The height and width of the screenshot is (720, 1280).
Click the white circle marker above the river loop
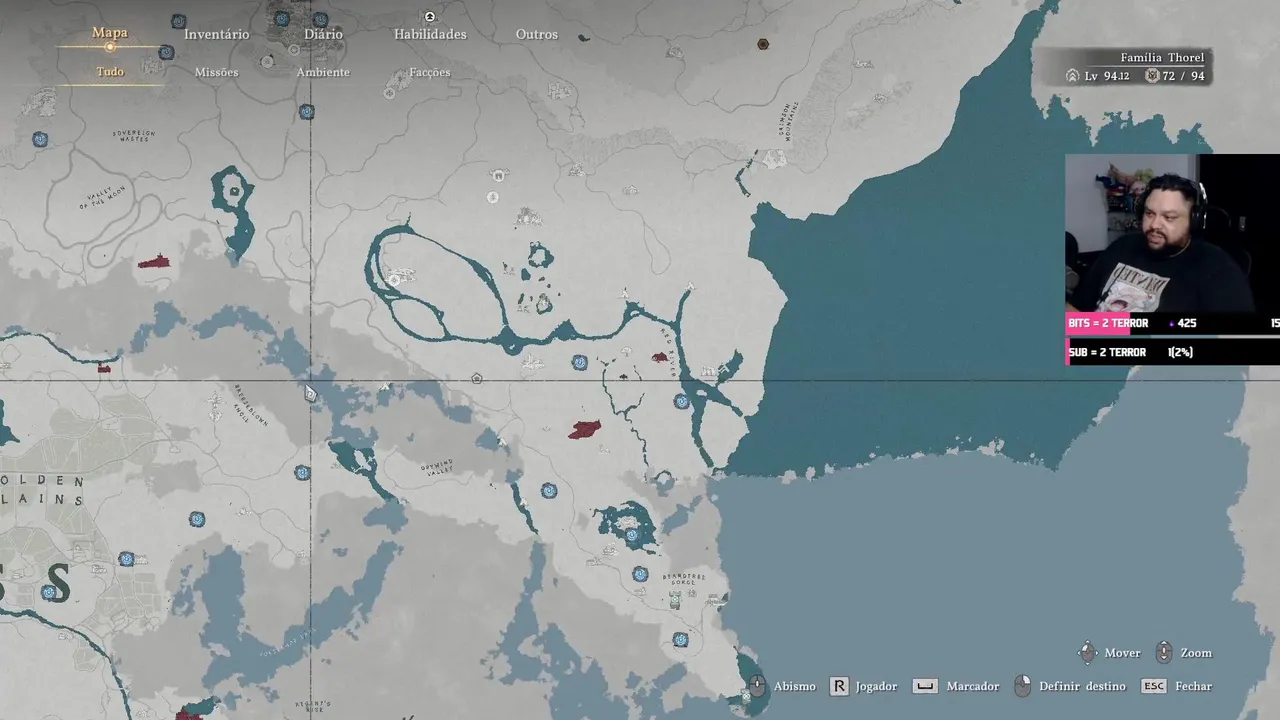coord(492,198)
